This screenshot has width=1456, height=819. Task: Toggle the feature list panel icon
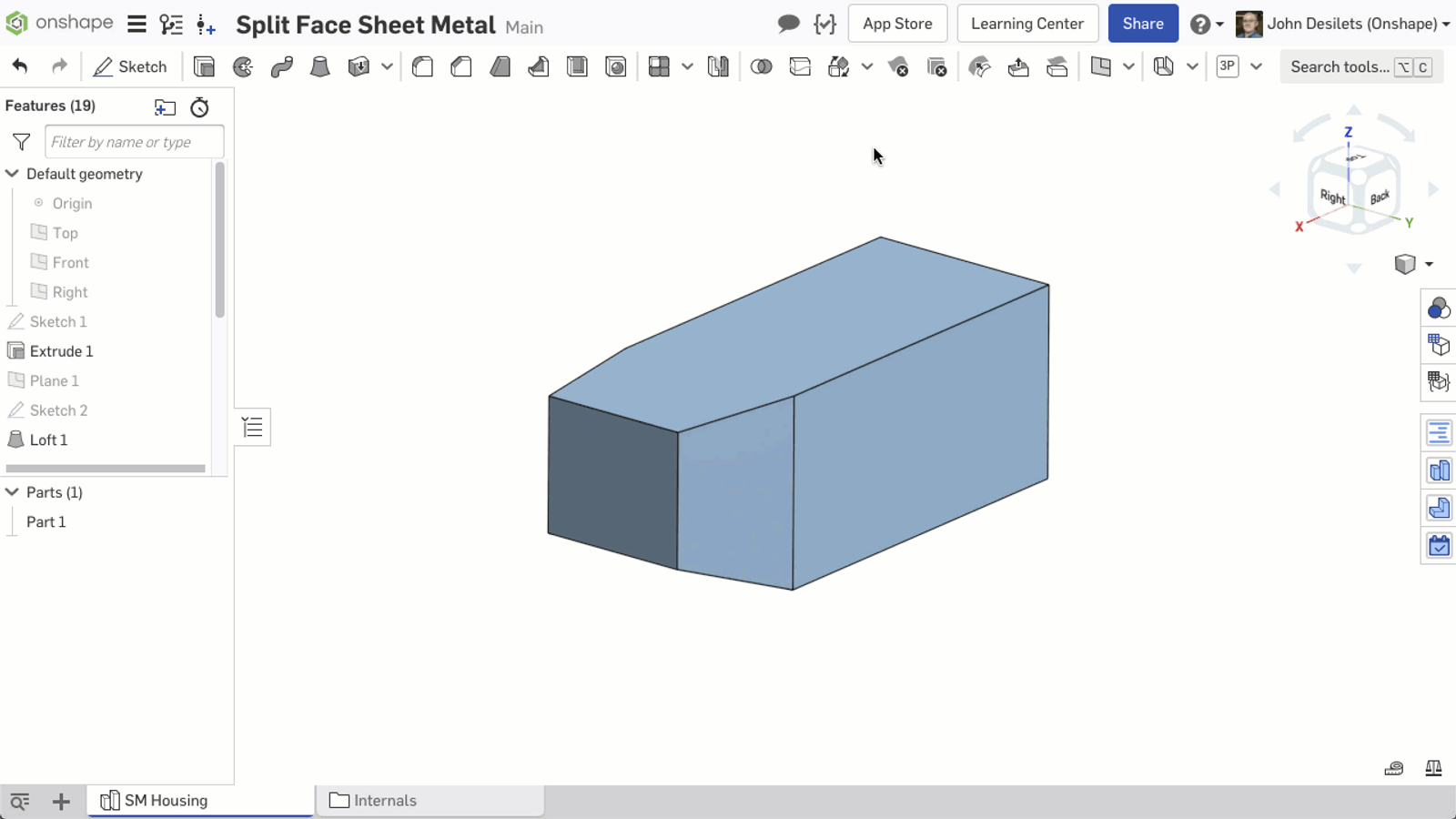point(252,427)
